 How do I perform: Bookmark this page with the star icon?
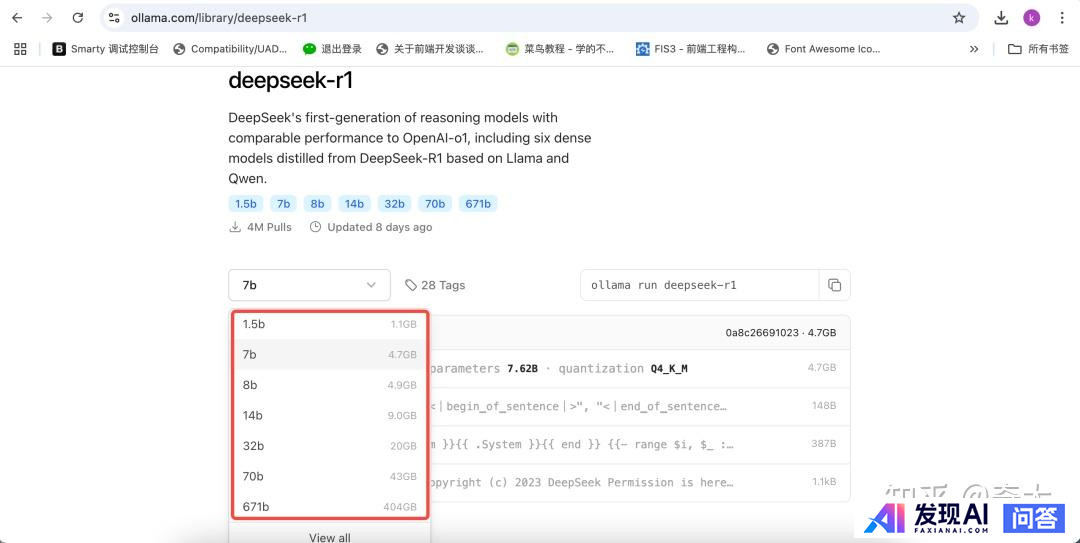[x=959, y=18]
